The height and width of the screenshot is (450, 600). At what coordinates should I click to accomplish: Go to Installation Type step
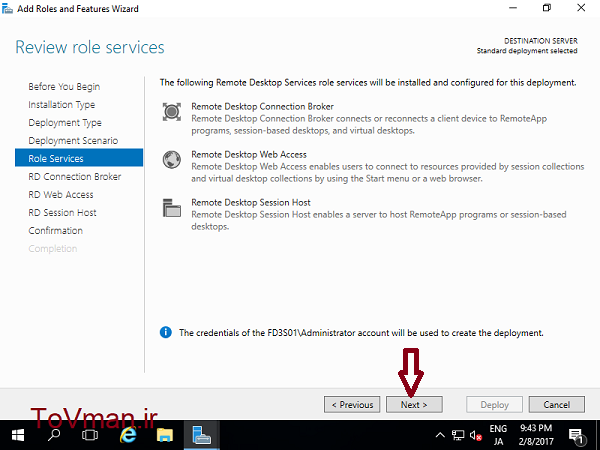(x=62, y=104)
